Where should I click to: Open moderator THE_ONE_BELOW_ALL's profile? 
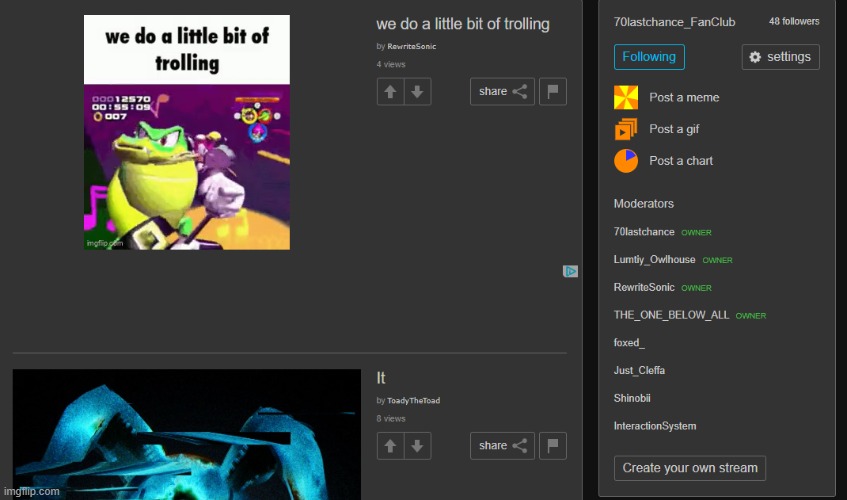tap(671, 315)
